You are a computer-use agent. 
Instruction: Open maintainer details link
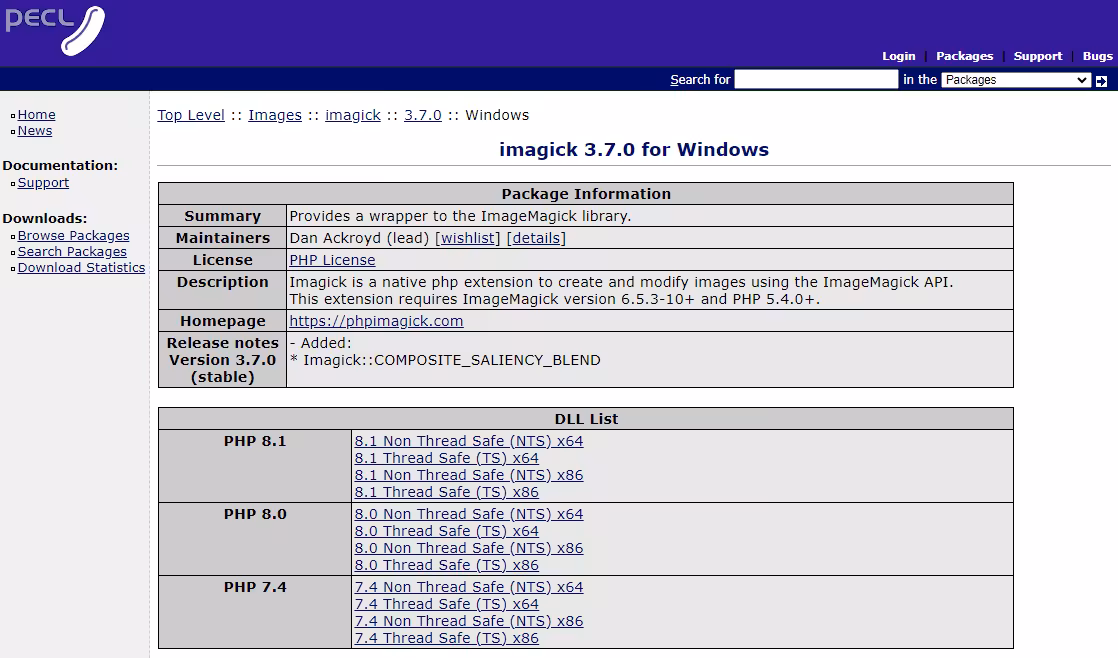tap(536, 238)
